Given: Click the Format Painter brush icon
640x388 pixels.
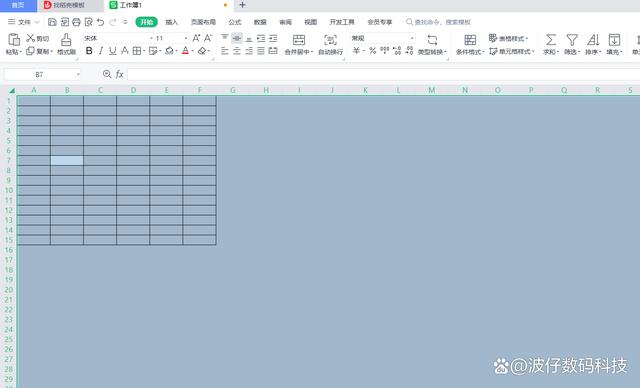Looking at the screenshot, I should [x=66, y=40].
